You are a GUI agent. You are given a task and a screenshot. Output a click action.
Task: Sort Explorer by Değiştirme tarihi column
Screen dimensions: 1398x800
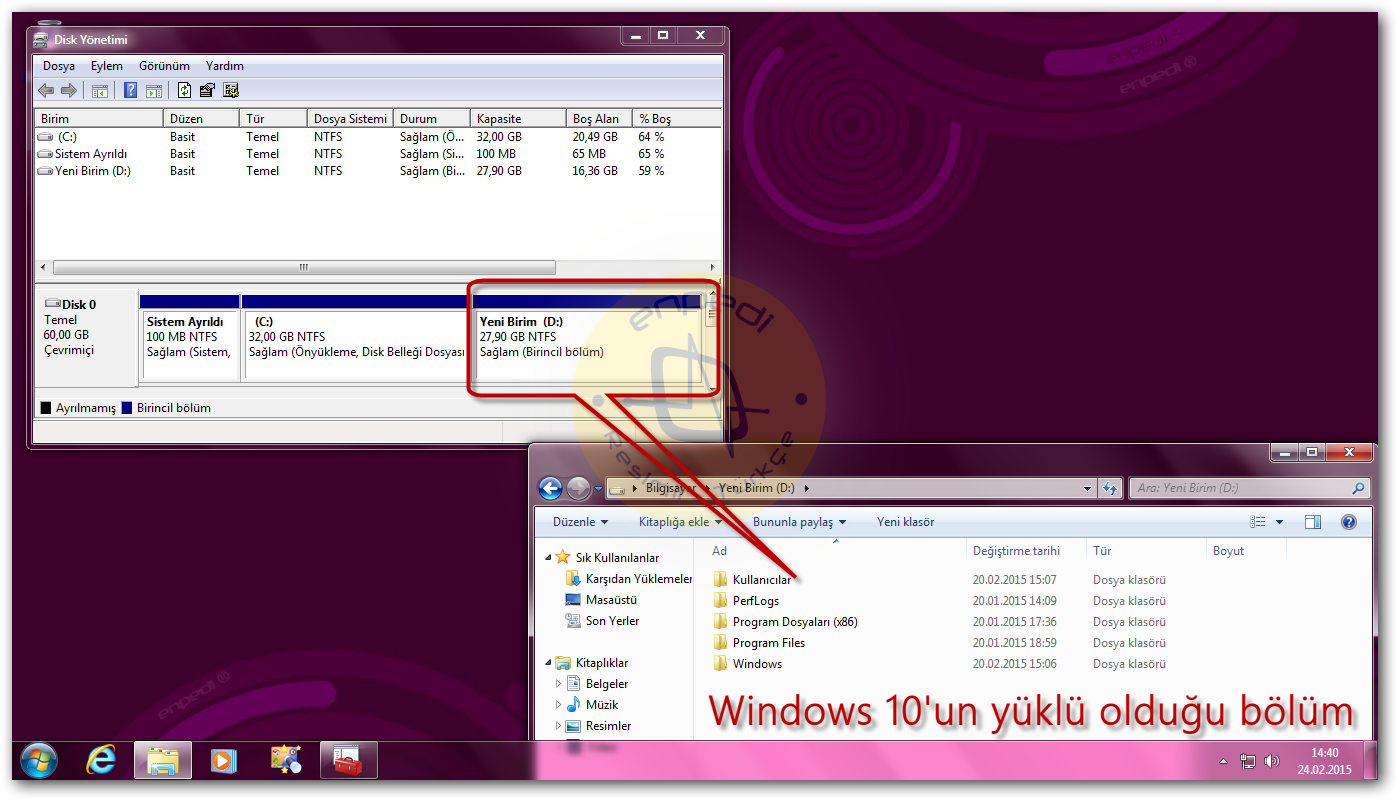click(x=1027, y=551)
